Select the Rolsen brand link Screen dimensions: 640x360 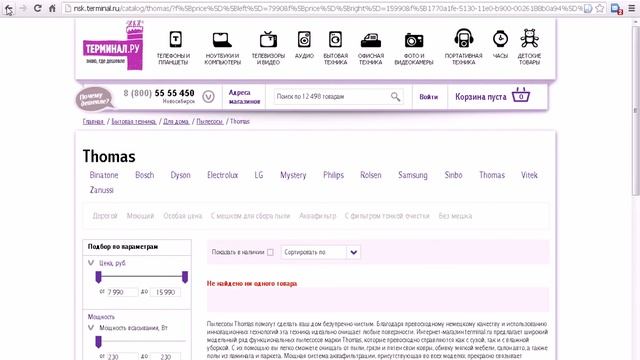[x=371, y=175]
